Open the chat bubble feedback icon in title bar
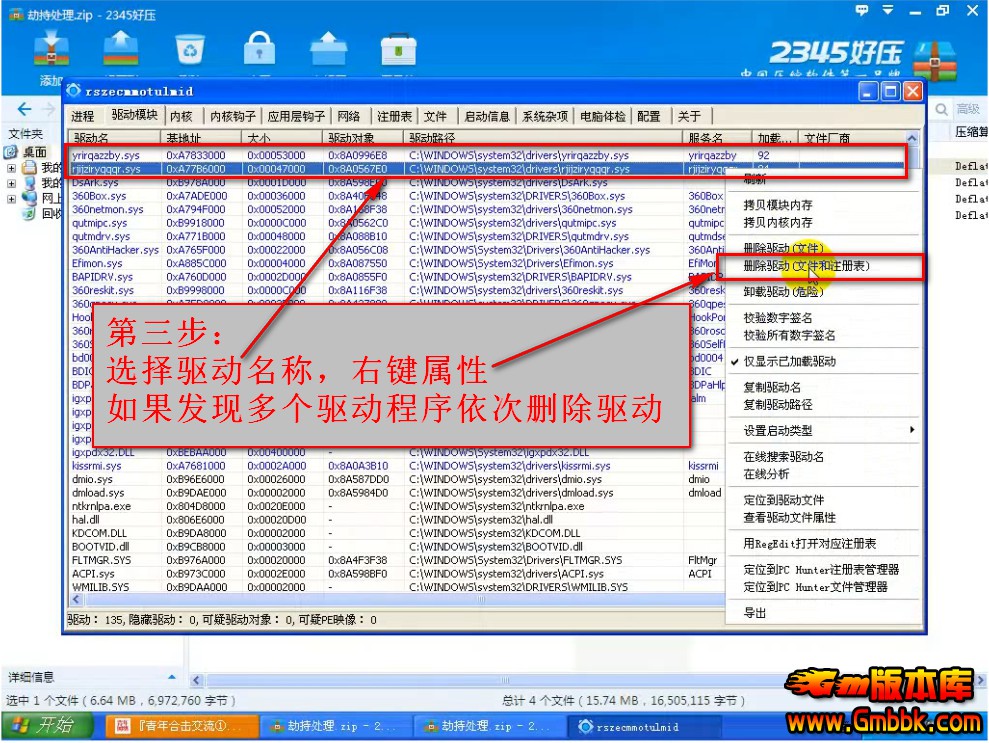The width and height of the screenshot is (989, 743). click(862, 10)
